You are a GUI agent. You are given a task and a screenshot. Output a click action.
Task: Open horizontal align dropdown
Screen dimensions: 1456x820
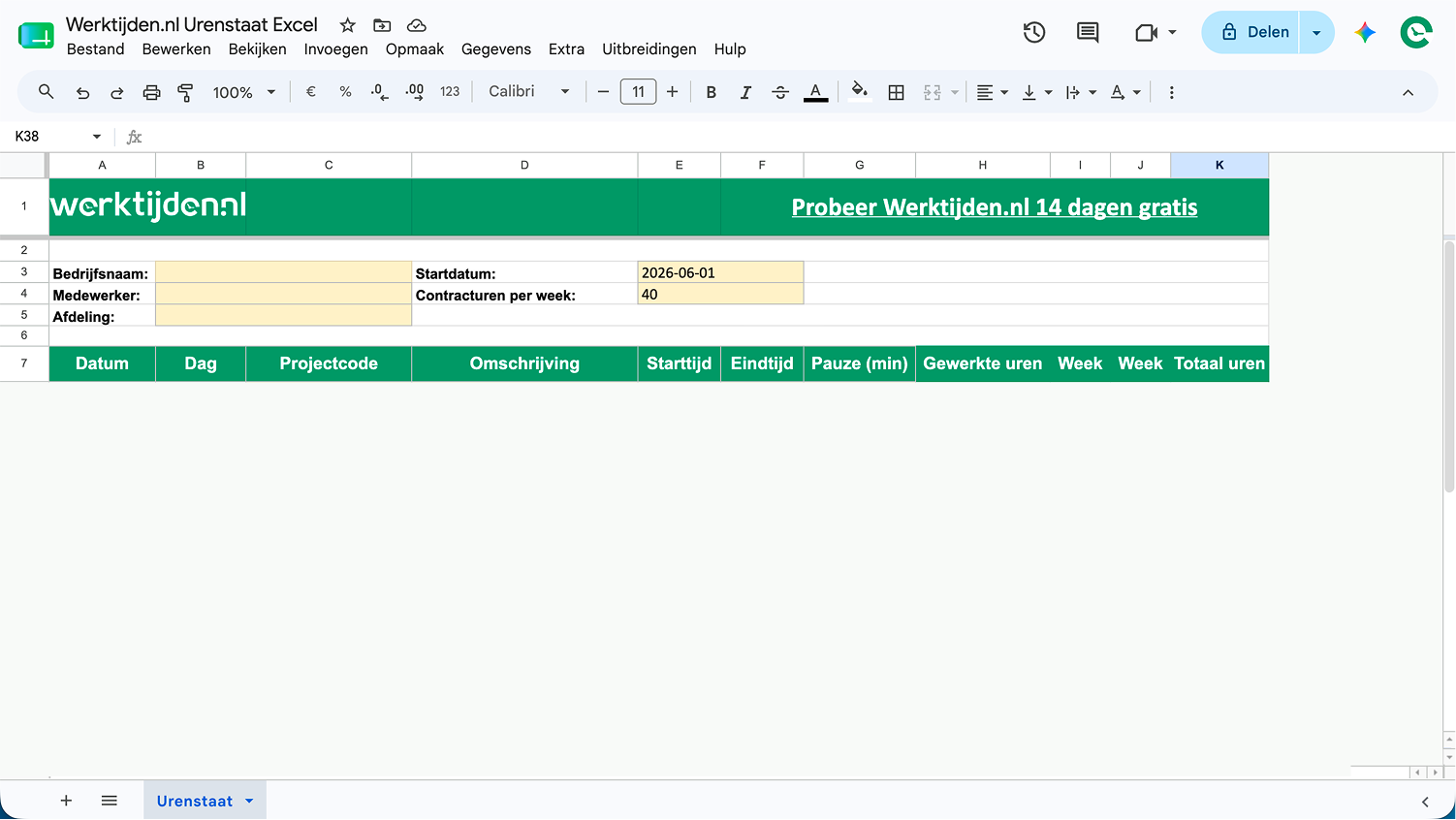point(992,92)
